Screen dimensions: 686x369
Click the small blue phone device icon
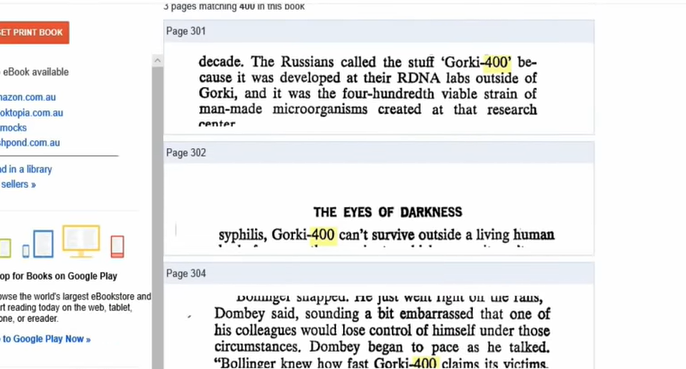coord(26,251)
